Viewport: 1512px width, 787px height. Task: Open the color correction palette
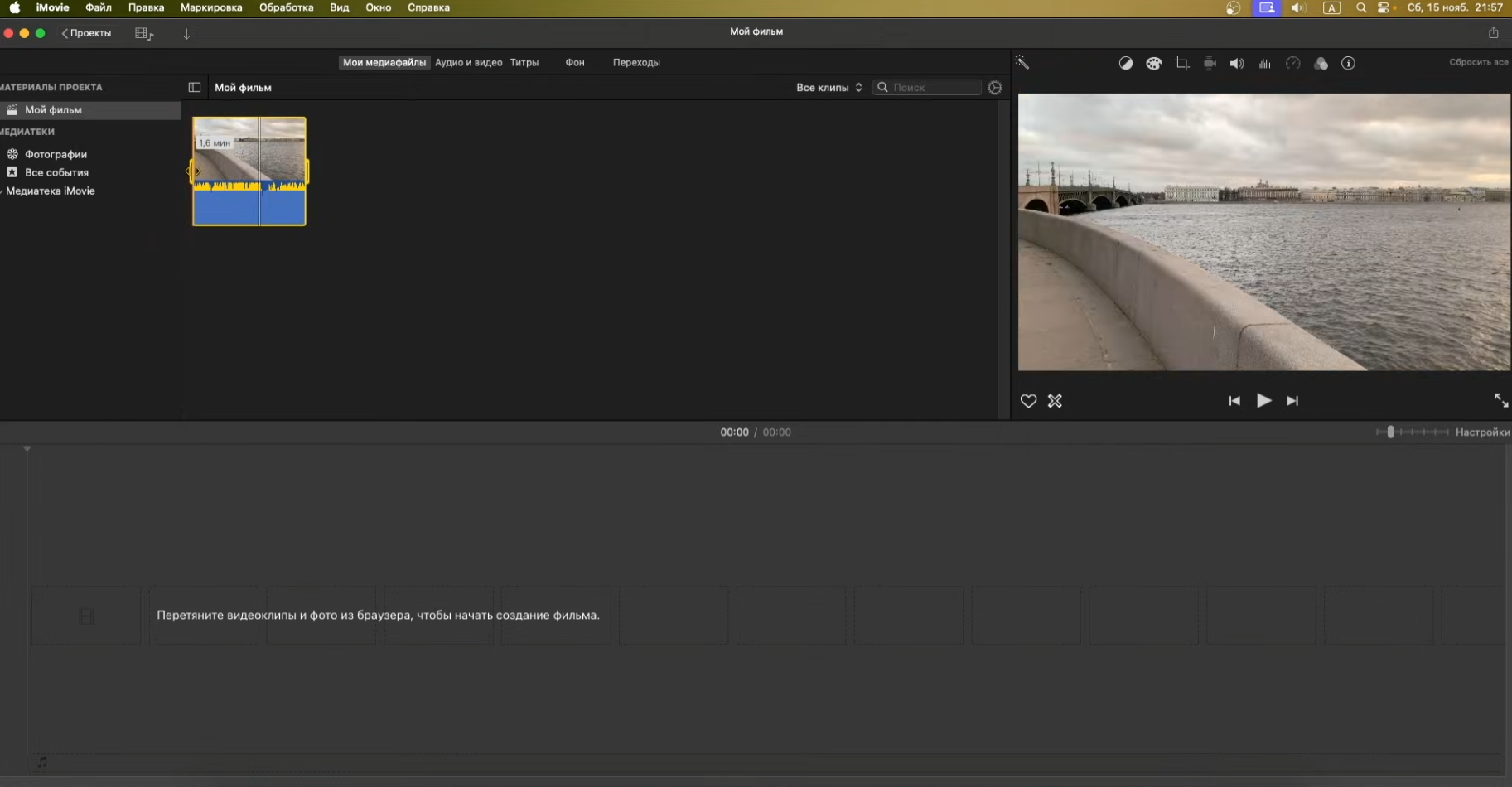point(1153,64)
